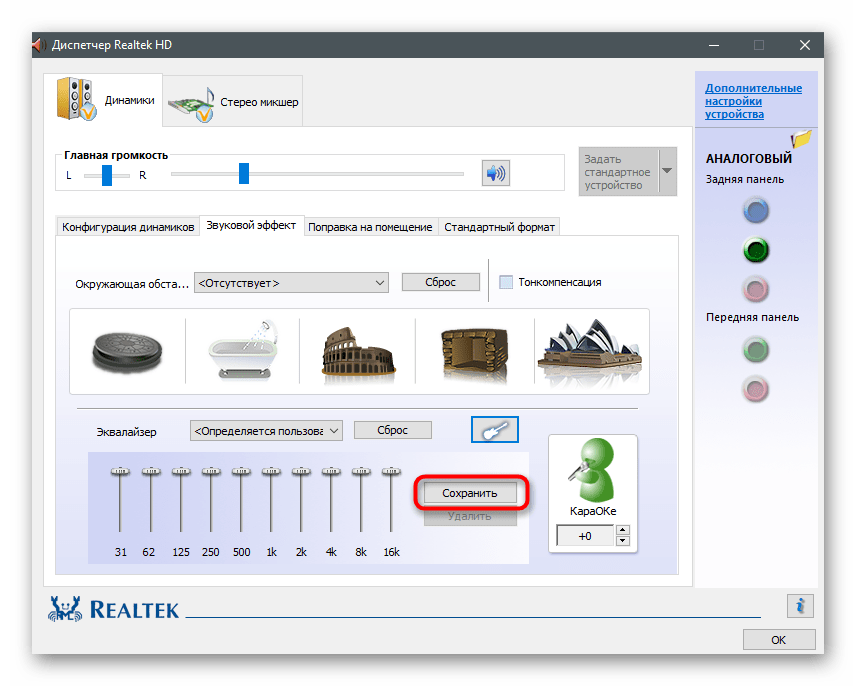856x686 pixels.
Task: Select the wooden auditorium environment icon
Action: coord(474,351)
